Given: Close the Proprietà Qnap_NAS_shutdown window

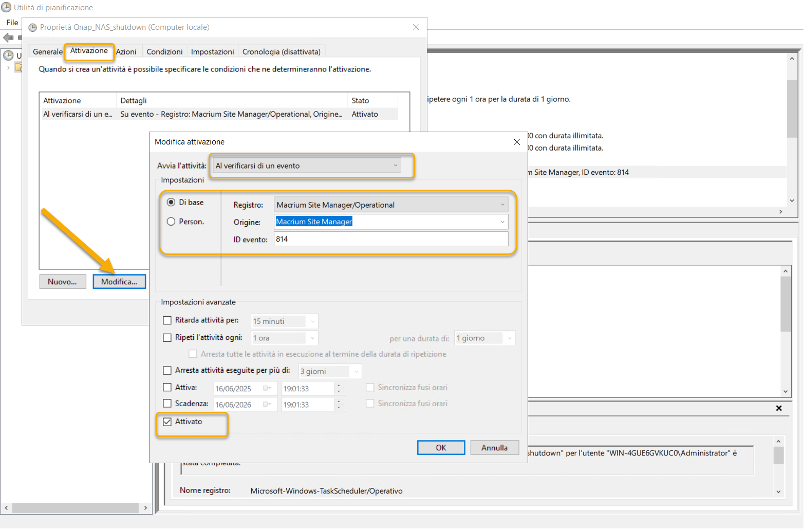Looking at the screenshot, I should tap(416, 27).
